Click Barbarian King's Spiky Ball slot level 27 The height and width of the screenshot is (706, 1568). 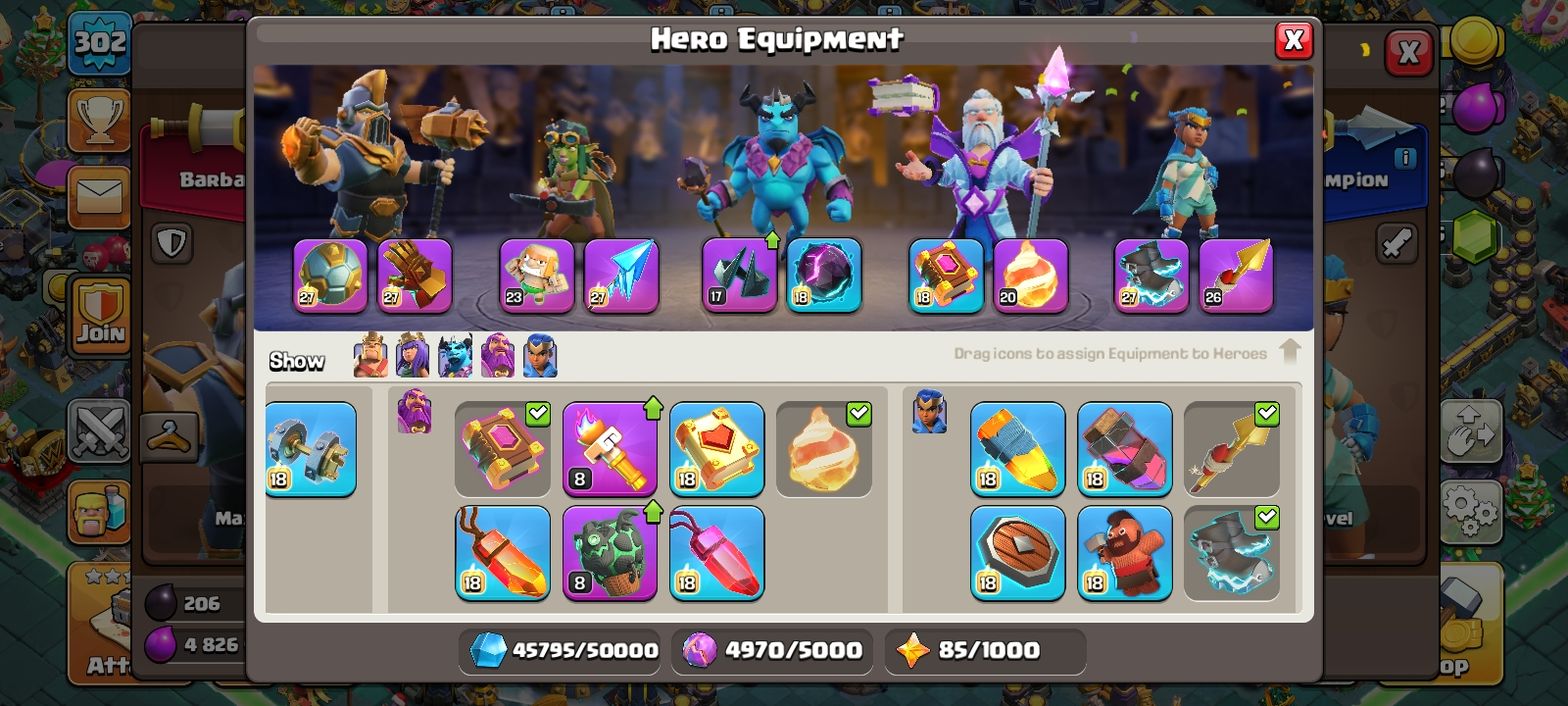[330, 276]
